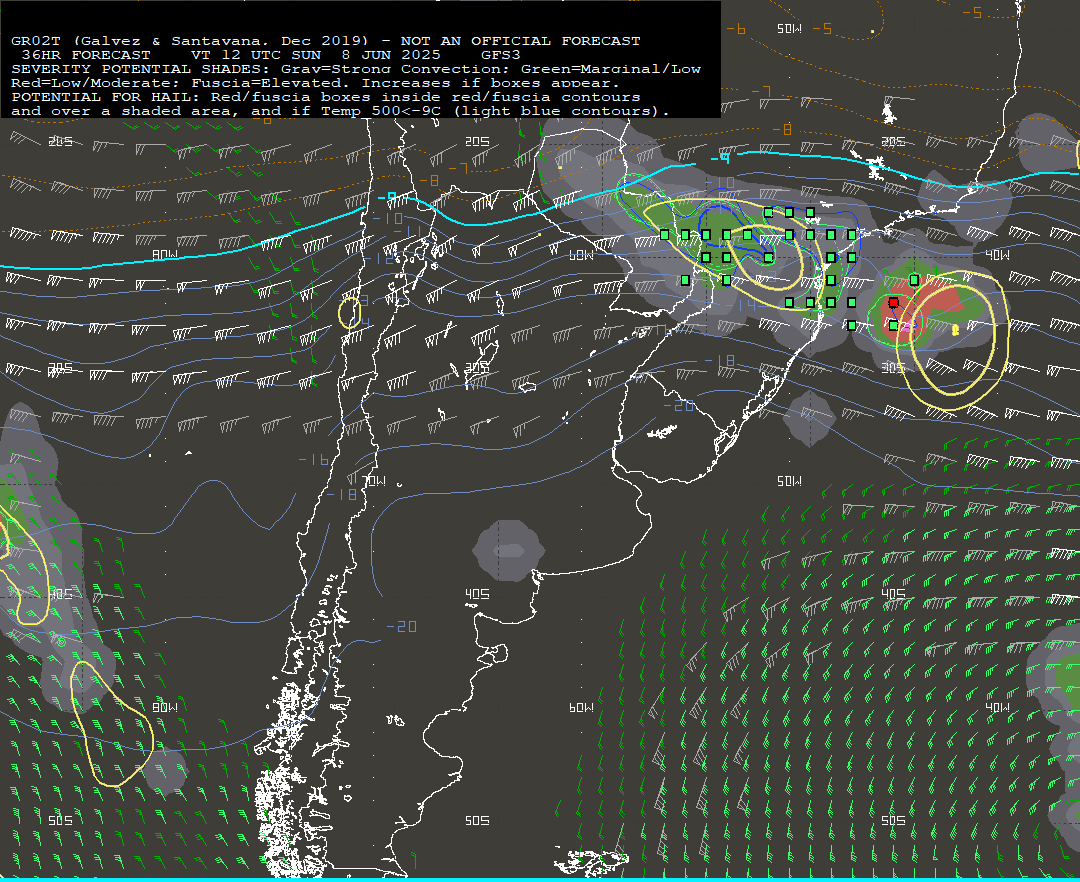Click the GR02T title text in header
This screenshot has width=1080, height=882.
[x=325, y=41]
